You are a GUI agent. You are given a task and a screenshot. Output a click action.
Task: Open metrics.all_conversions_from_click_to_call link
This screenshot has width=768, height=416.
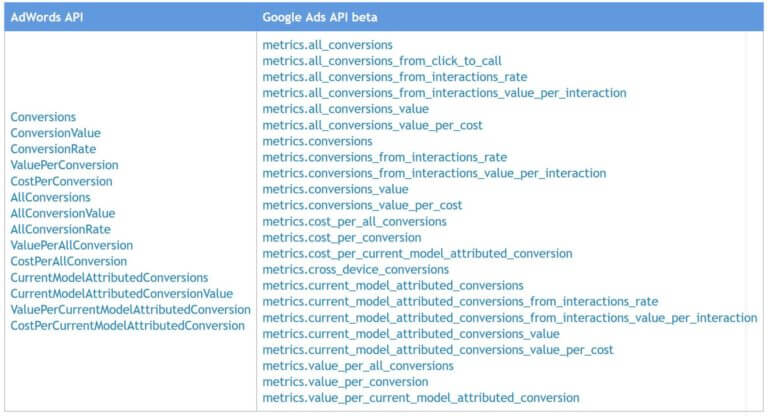point(382,61)
